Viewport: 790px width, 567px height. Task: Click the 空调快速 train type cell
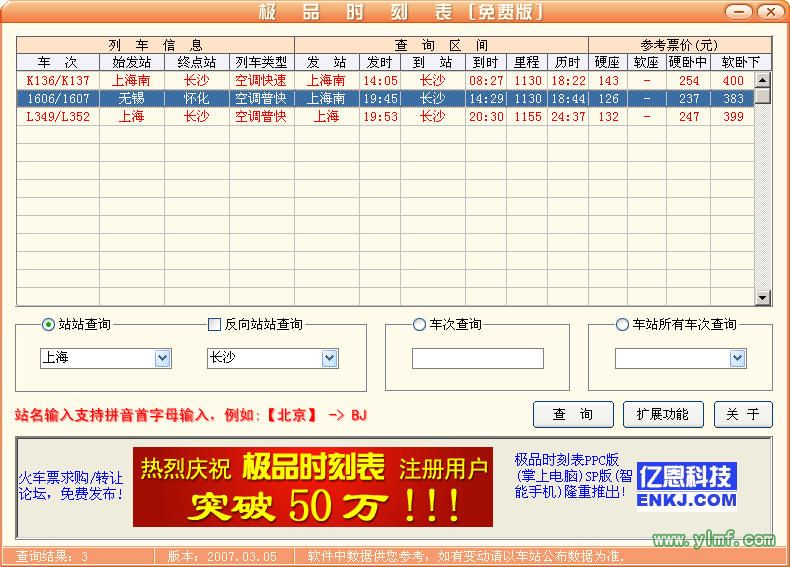tap(262, 80)
